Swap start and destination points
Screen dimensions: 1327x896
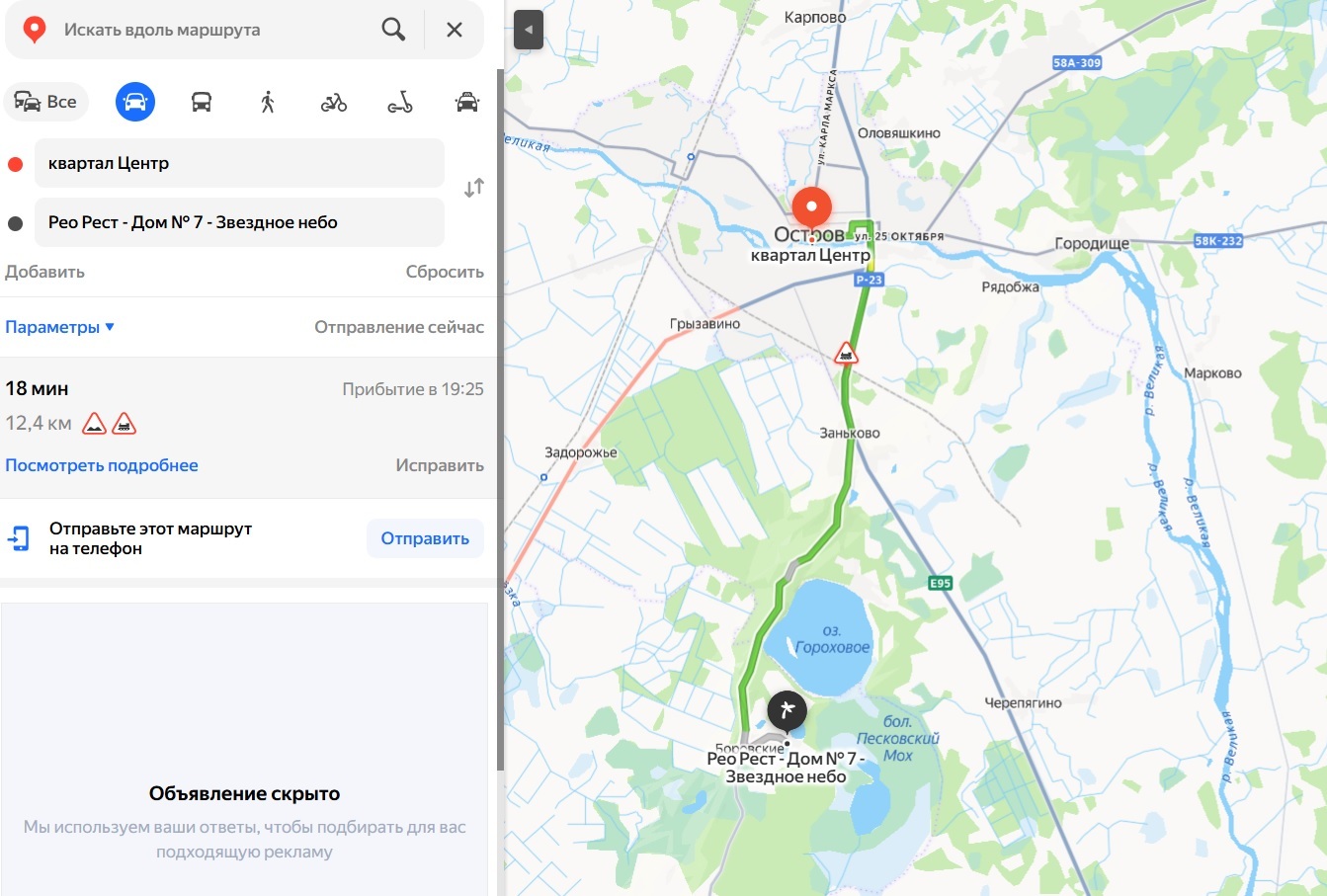474,188
